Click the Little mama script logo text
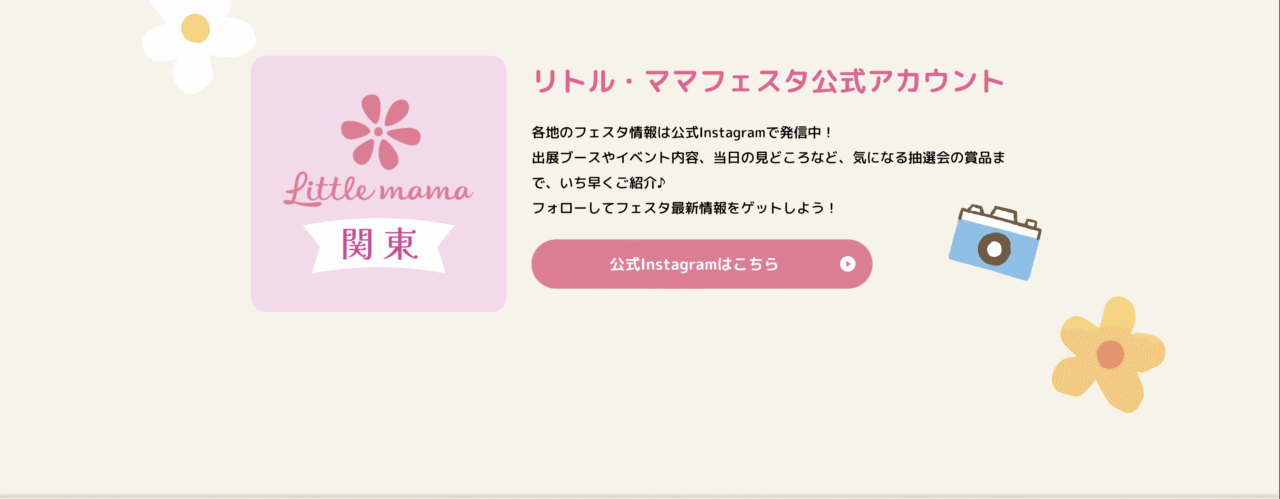Viewport: 1280px width, 499px height. click(x=379, y=189)
